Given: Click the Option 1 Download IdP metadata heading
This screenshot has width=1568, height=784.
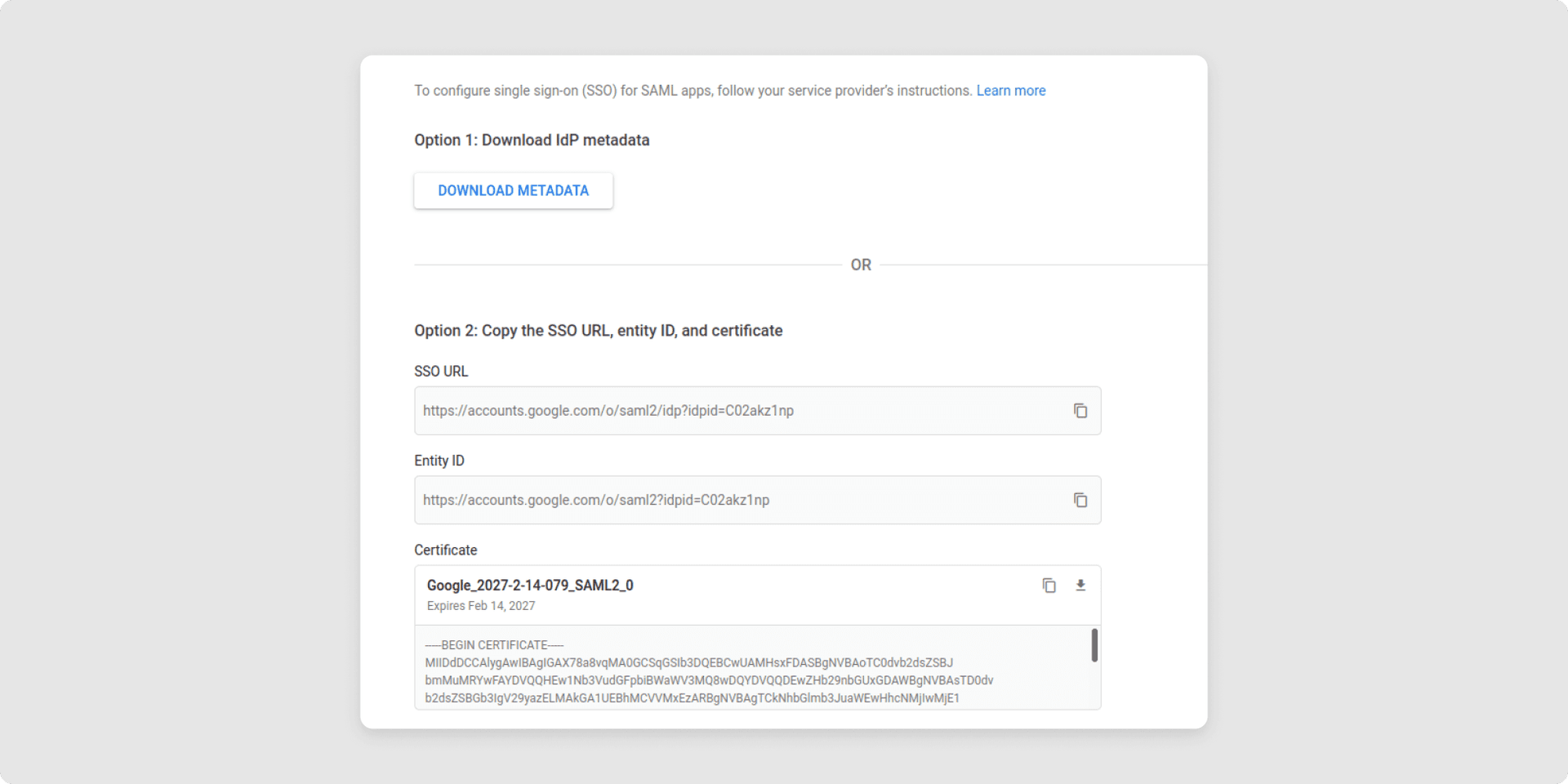Looking at the screenshot, I should point(532,140).
